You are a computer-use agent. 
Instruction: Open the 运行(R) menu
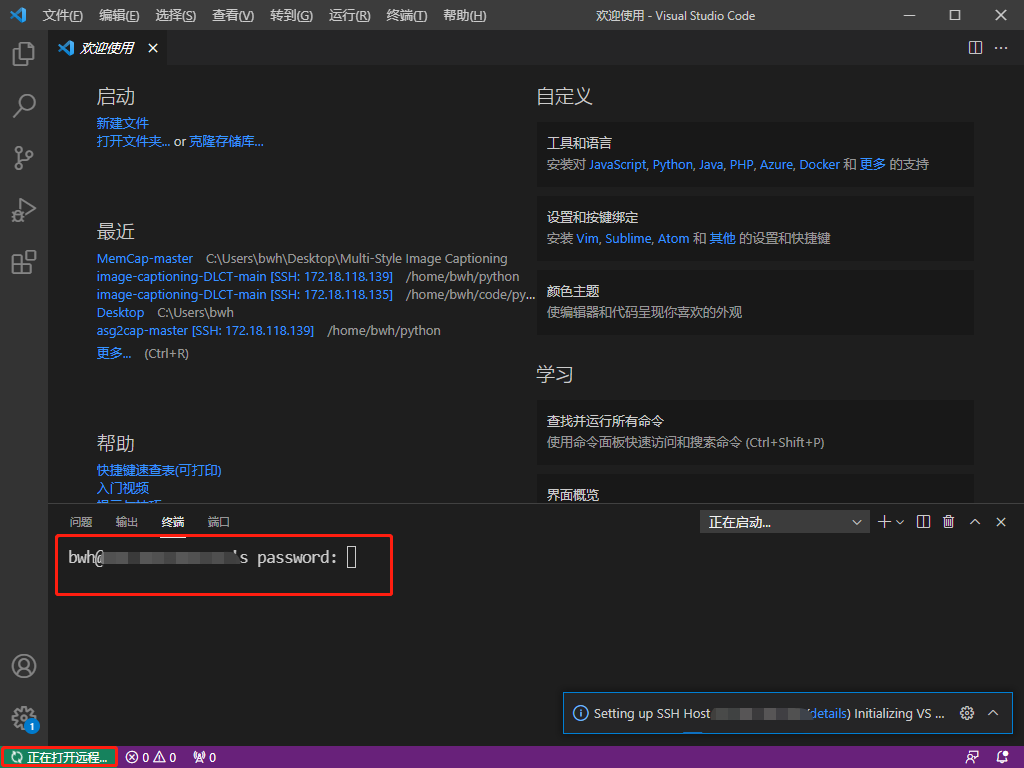(349, 16)
